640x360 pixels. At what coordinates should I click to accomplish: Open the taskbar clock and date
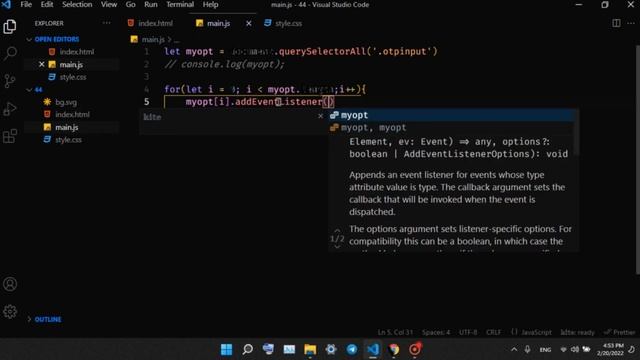(611, 349)
